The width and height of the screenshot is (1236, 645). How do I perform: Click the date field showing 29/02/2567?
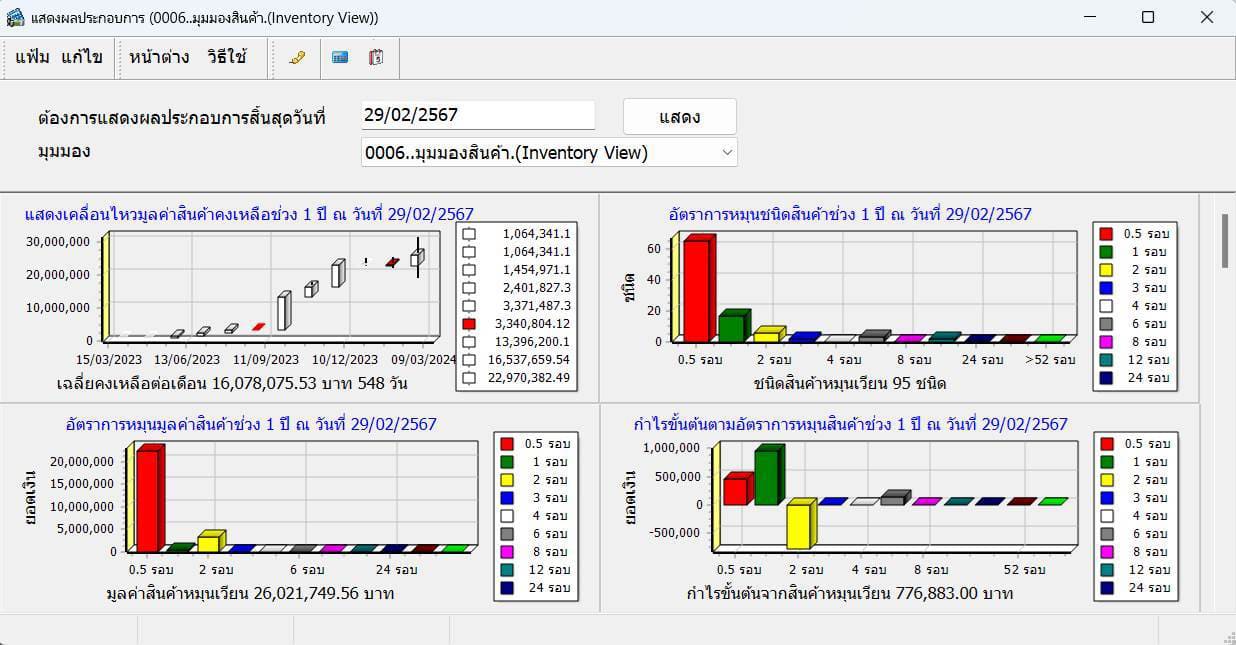pos(478,114)
